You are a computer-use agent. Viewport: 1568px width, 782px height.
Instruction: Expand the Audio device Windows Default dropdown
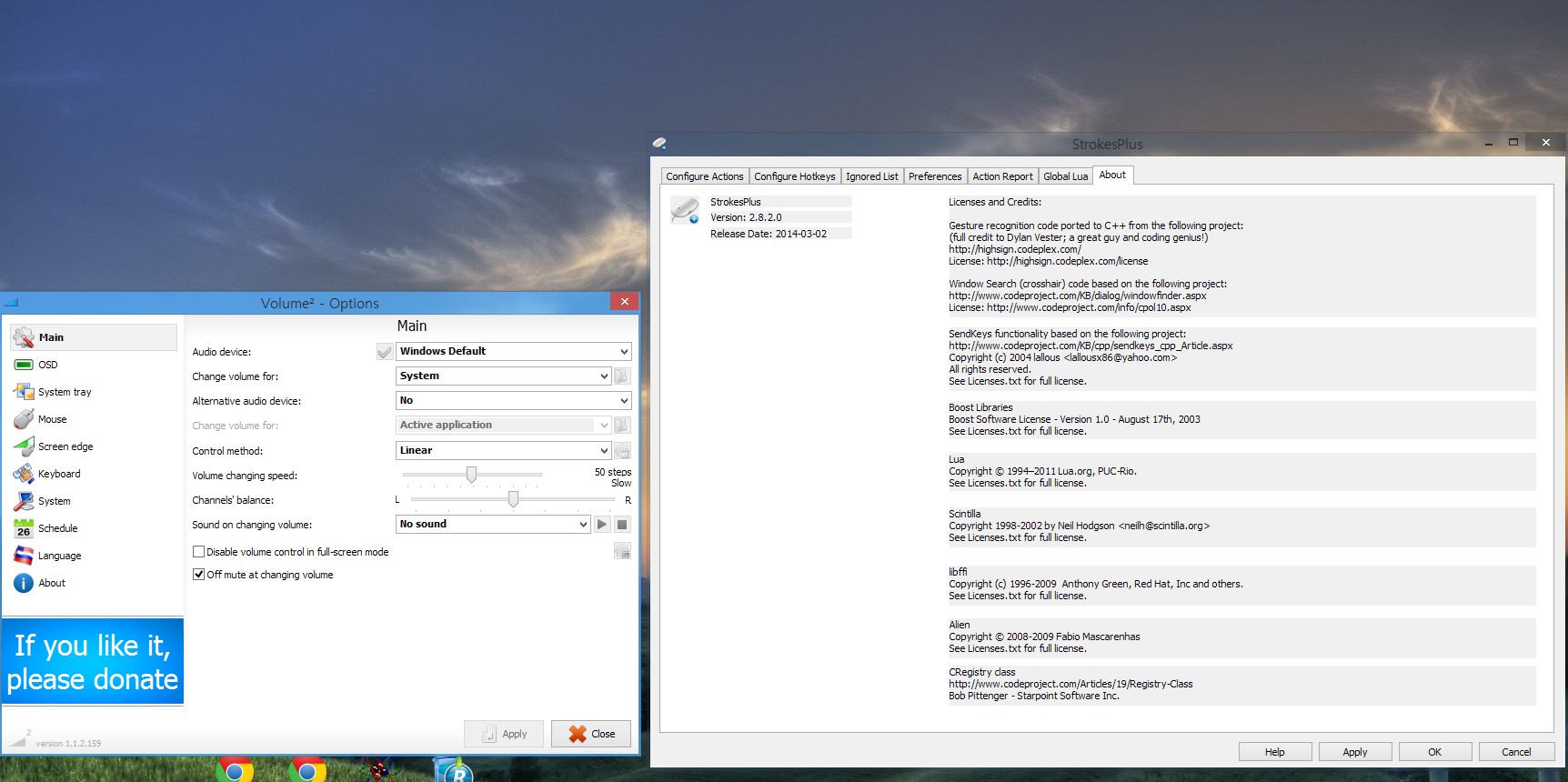click(514, 351)
